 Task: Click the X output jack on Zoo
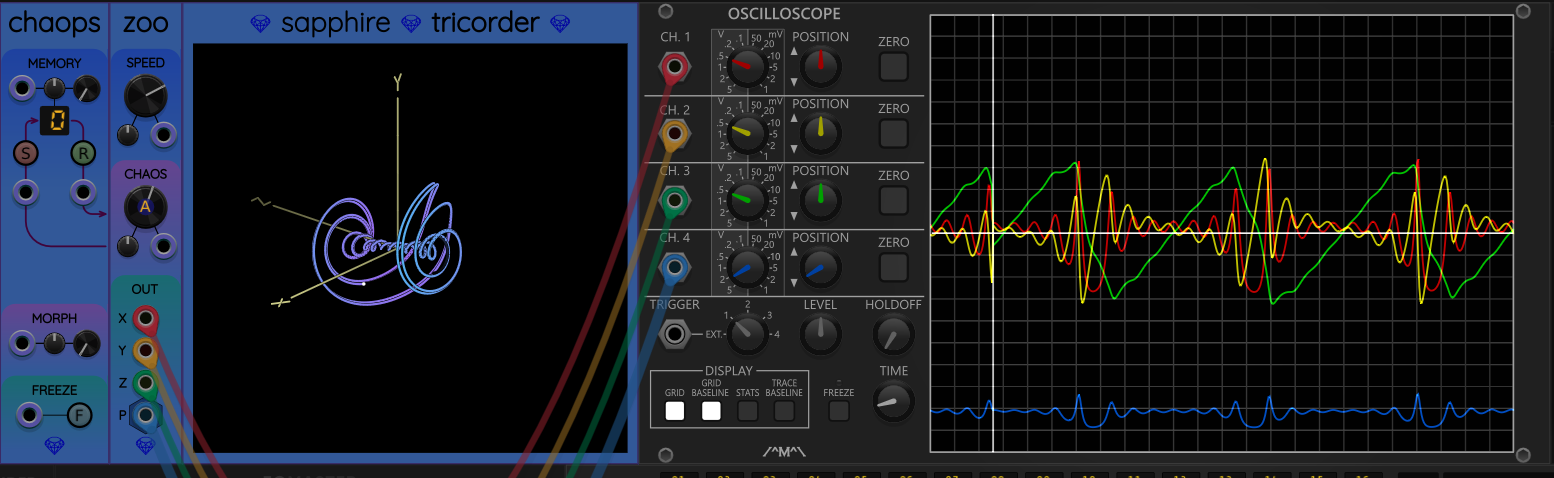146,319
